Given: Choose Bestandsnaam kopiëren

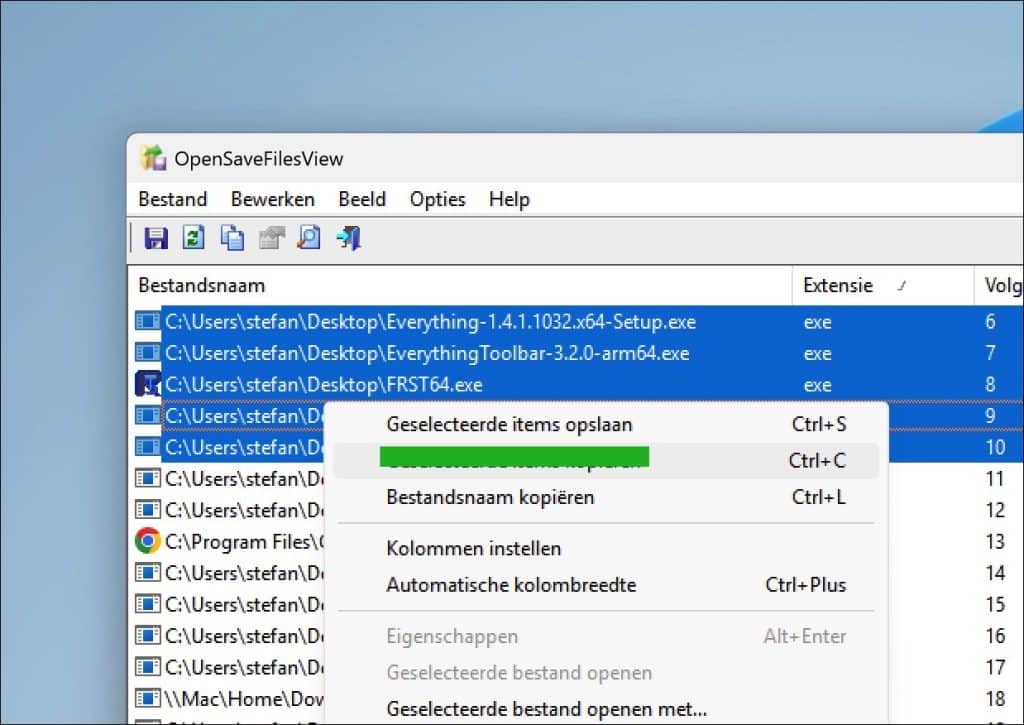Looking at the screenshot, I should 606,498.
